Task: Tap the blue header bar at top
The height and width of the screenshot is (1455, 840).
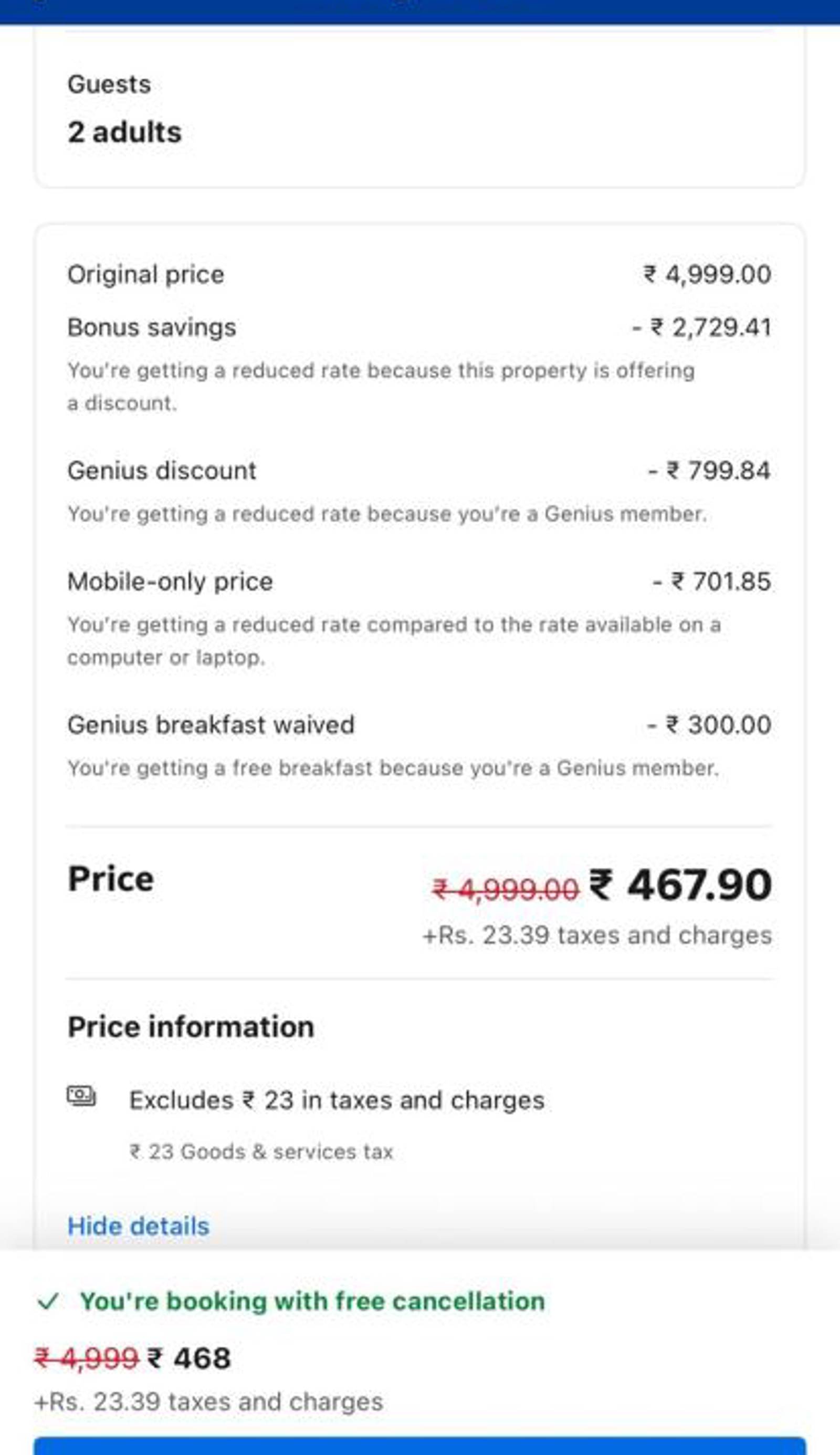Action: [x=420, y=12]
